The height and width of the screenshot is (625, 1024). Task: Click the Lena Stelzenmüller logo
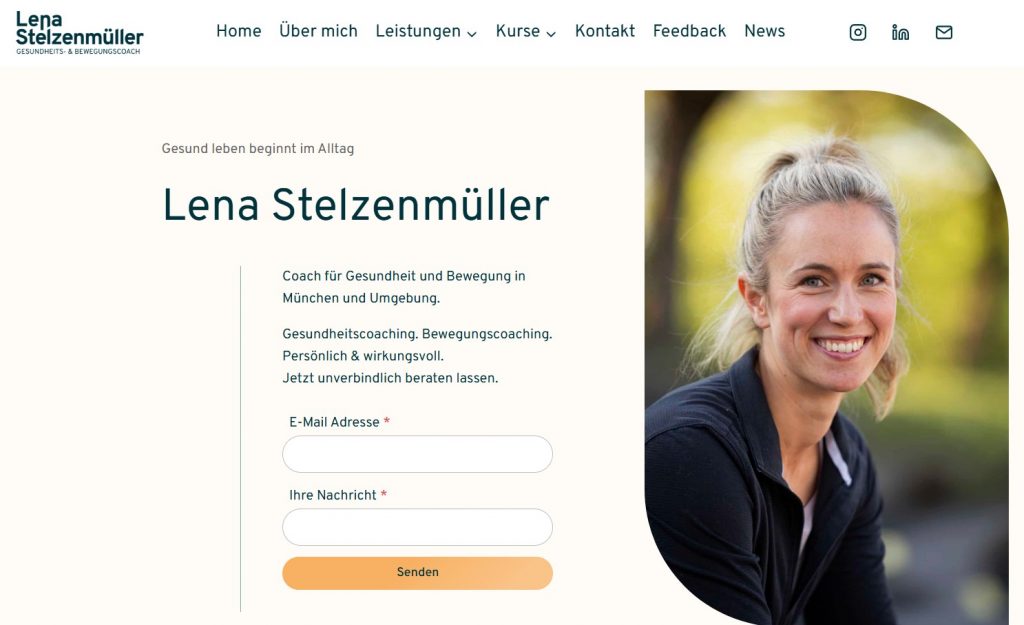(79, 33)
